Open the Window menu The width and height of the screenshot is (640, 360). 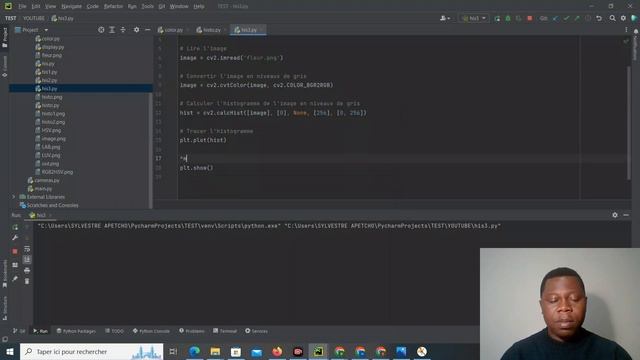coord(179,7)
